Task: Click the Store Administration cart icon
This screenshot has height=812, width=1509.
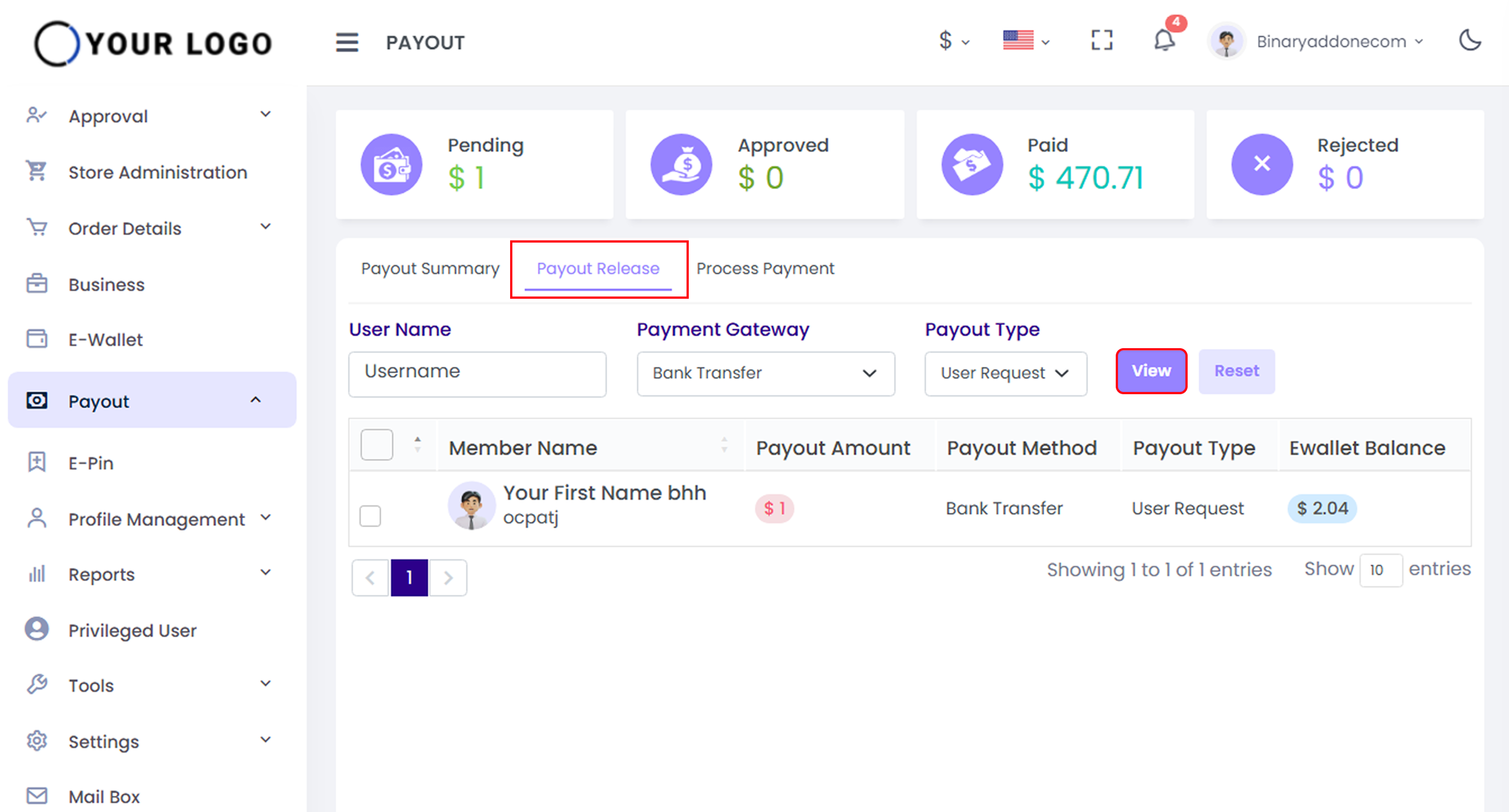Action: click(37, 171)
